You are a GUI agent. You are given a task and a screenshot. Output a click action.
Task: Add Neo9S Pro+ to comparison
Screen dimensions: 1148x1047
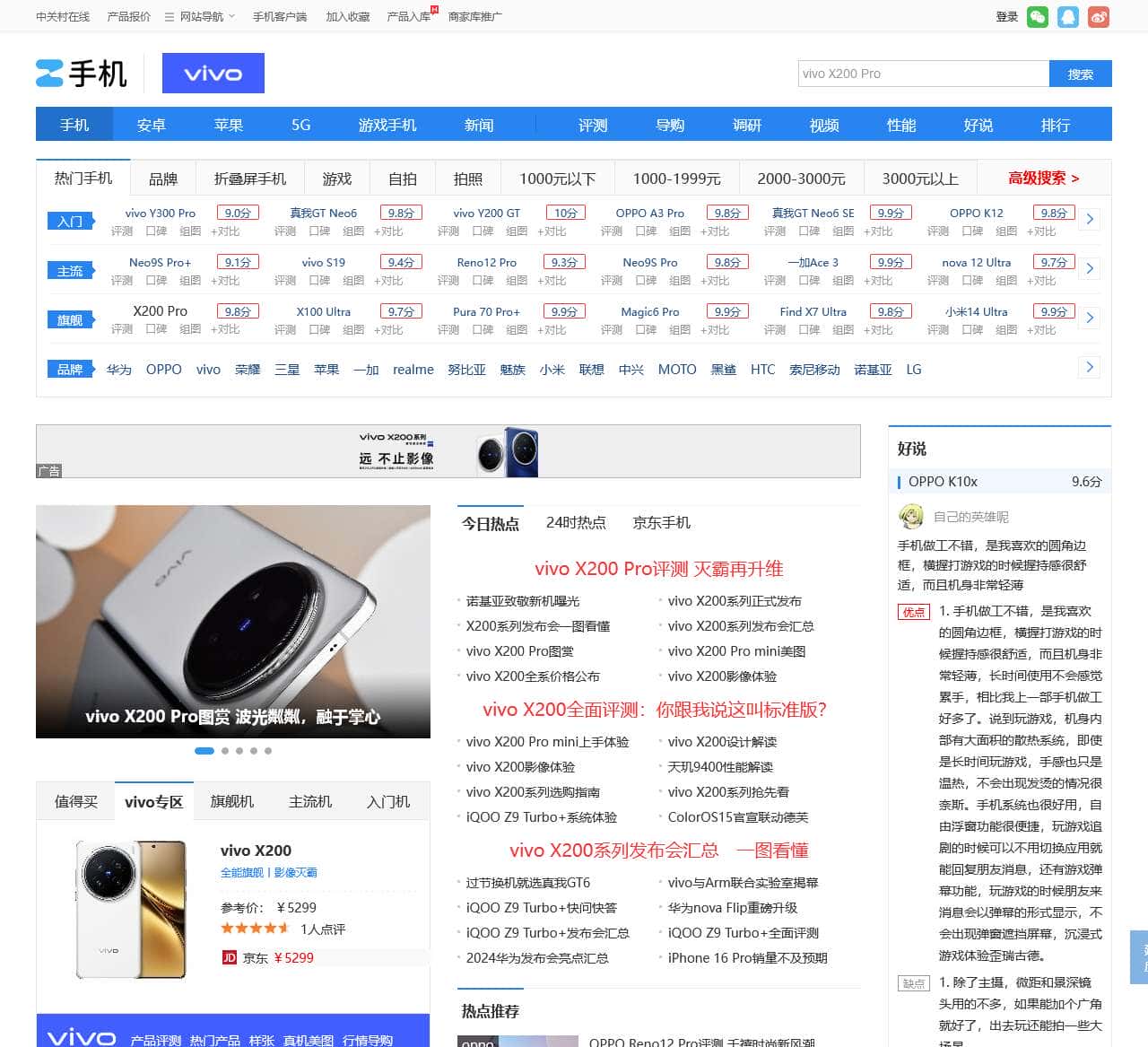[225, 281]
